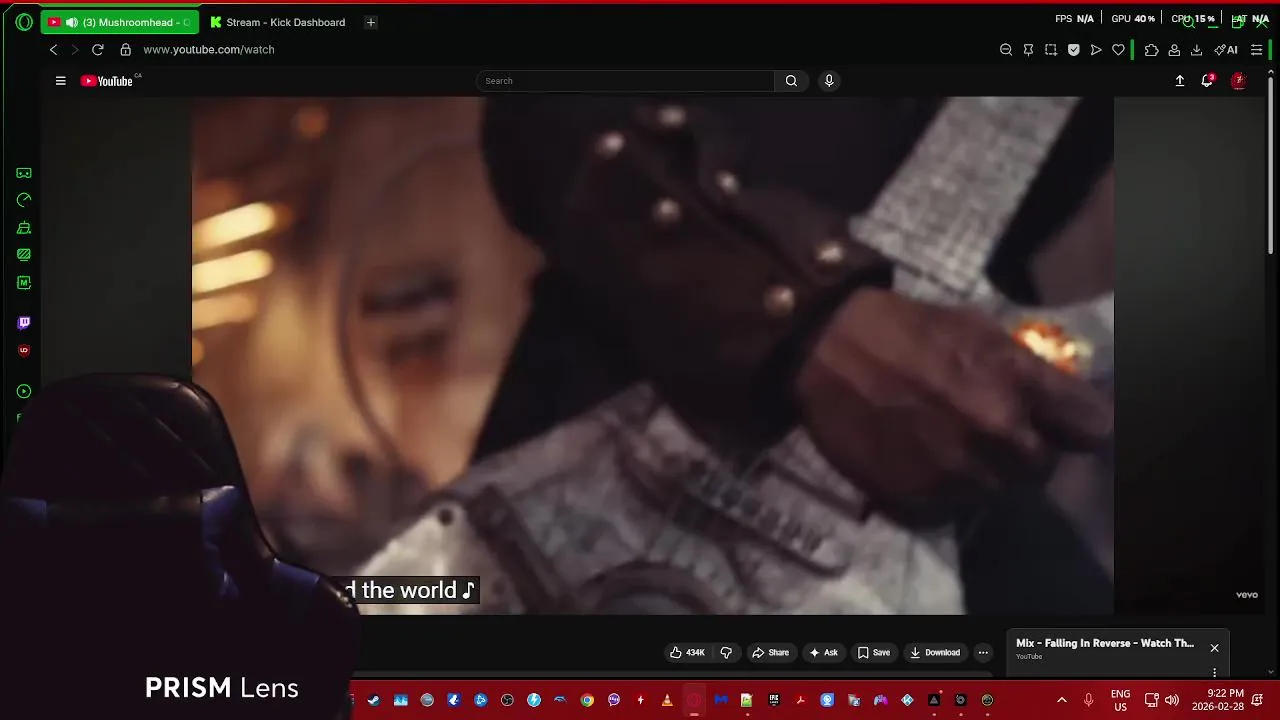Screen dimensions: 1280x720
Task: Dislike the video with thumbs down
Action: [726, 653]
